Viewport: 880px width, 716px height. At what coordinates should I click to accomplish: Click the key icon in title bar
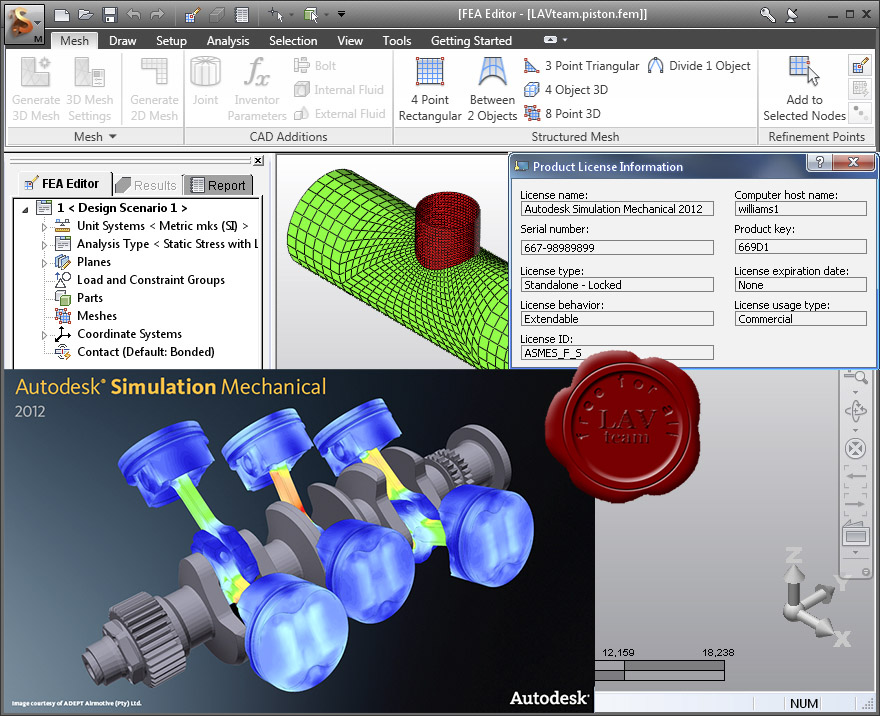point(767,15)
